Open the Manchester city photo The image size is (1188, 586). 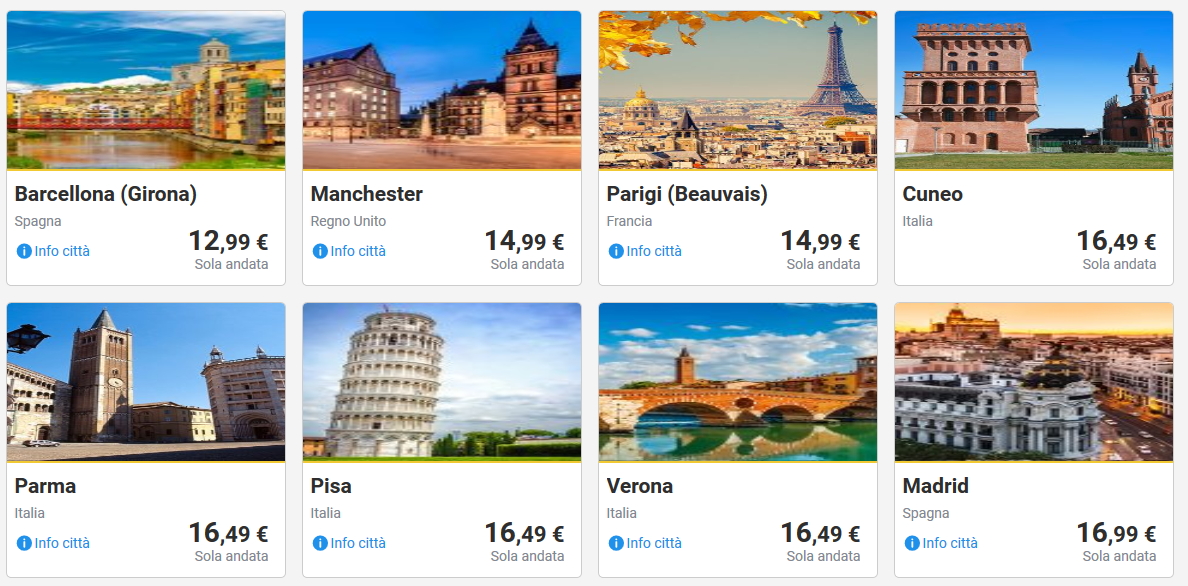(x=442, y=90)
